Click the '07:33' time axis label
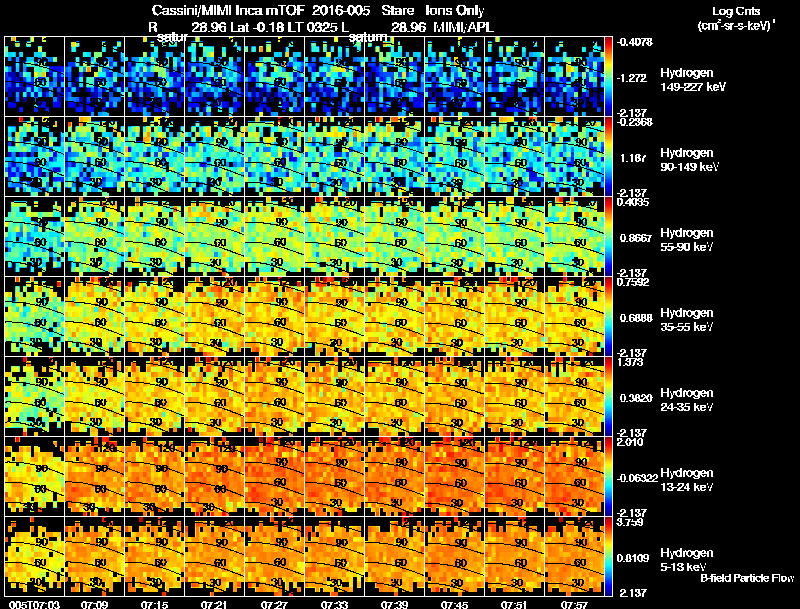The height and width of the screenshot is (609, 800). pyautogui.click(x=334, y=605)
